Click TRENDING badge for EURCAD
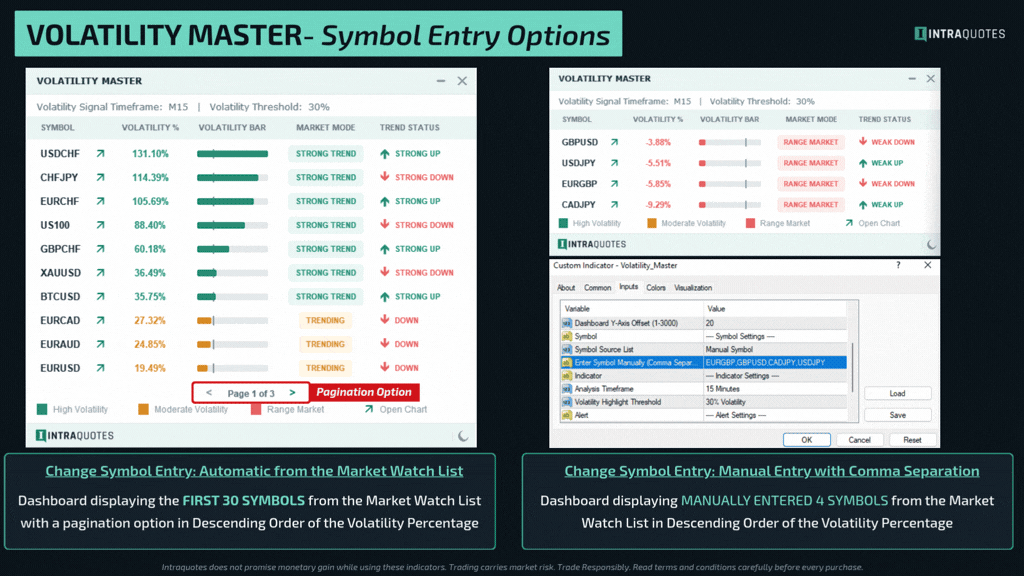Image resolution: width=1024 pixels, height=576 pixels. point(325,320)
